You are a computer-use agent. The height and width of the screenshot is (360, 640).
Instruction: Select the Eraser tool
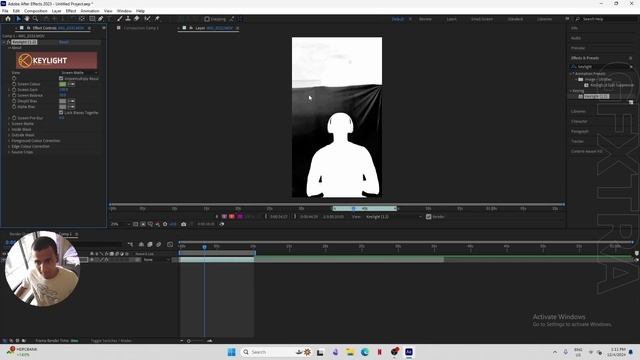pos(137,19)
